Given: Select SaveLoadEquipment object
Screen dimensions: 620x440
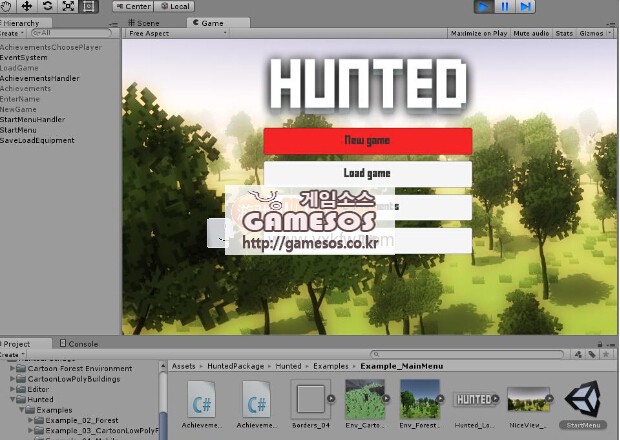Looking at the screenshot, I should point(37,140).
